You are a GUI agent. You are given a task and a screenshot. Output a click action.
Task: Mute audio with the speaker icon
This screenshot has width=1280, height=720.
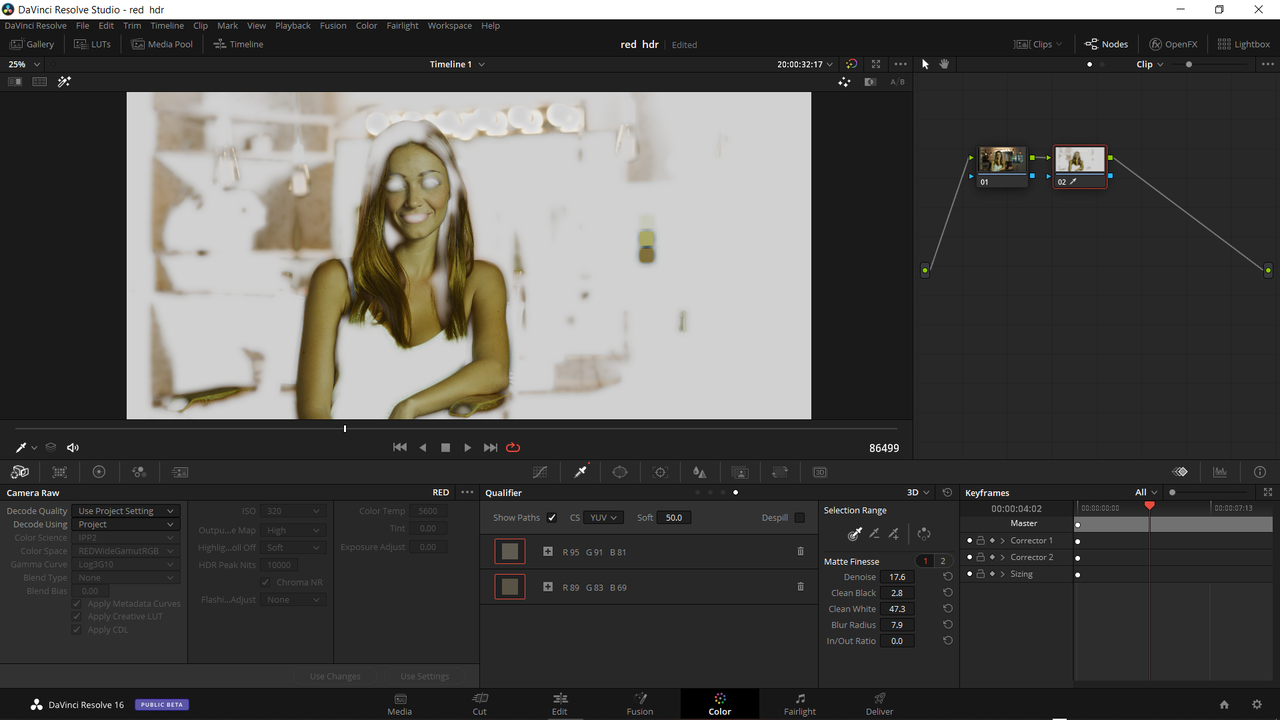coord(73,448)
